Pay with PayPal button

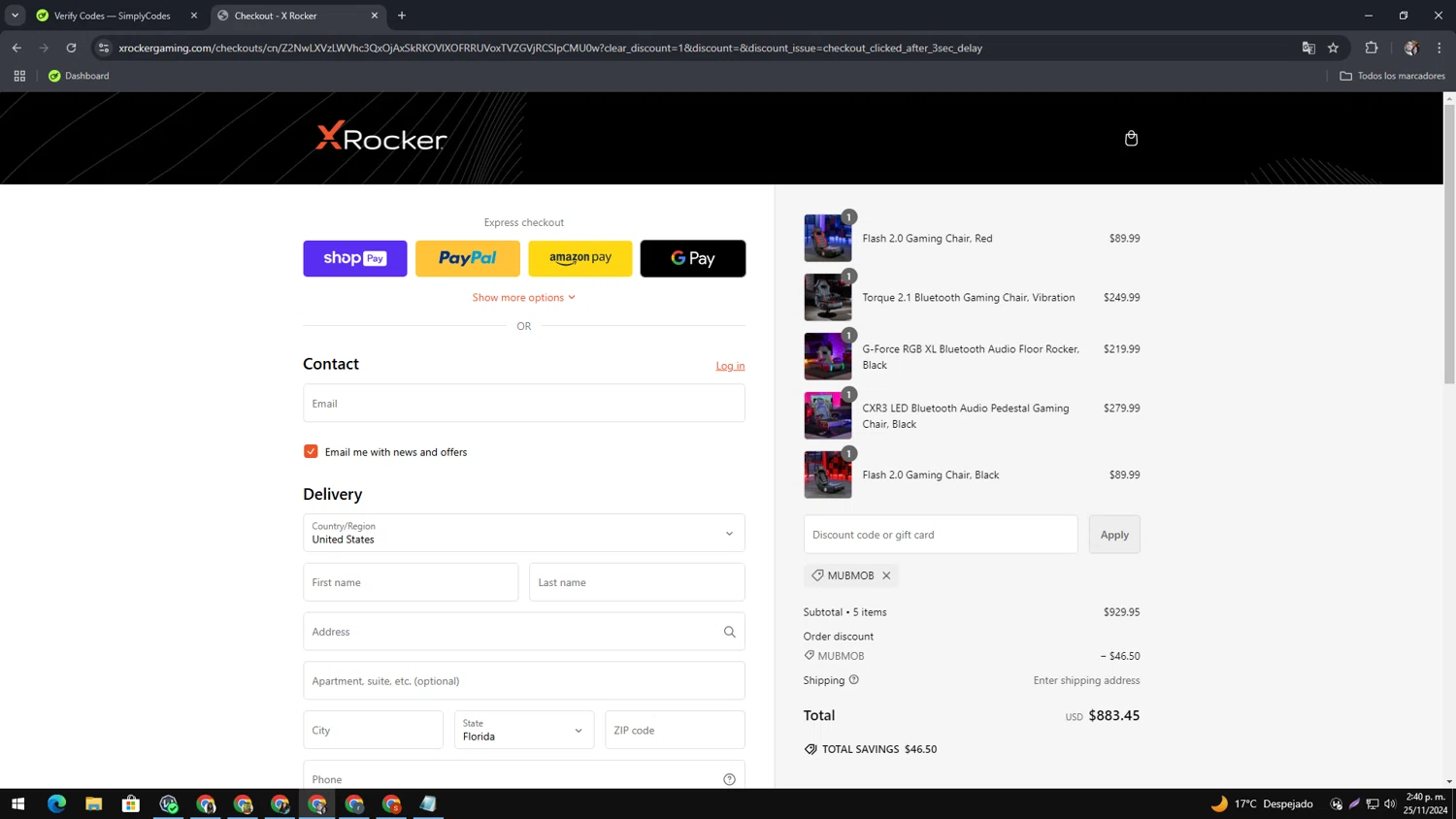(x=468, y=258)
